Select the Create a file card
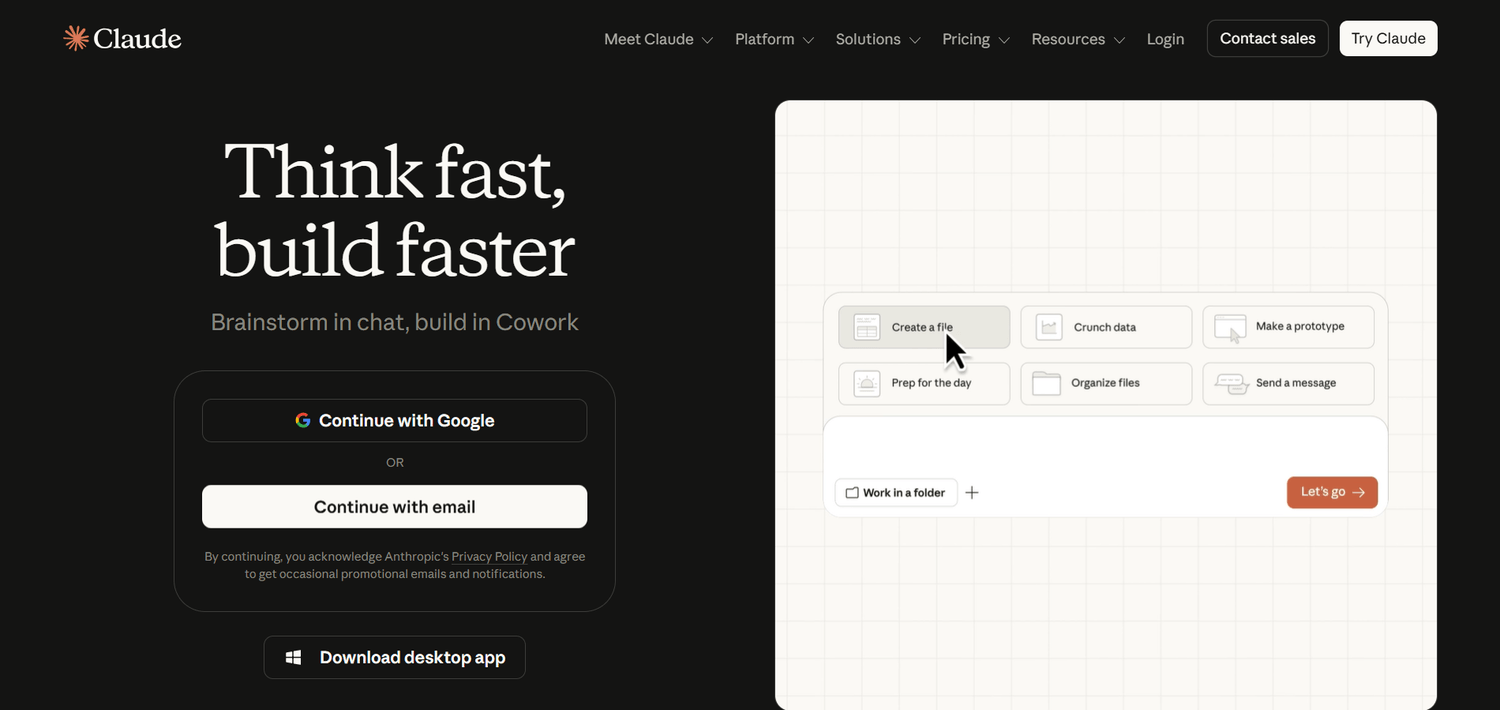 coord(924,327)
